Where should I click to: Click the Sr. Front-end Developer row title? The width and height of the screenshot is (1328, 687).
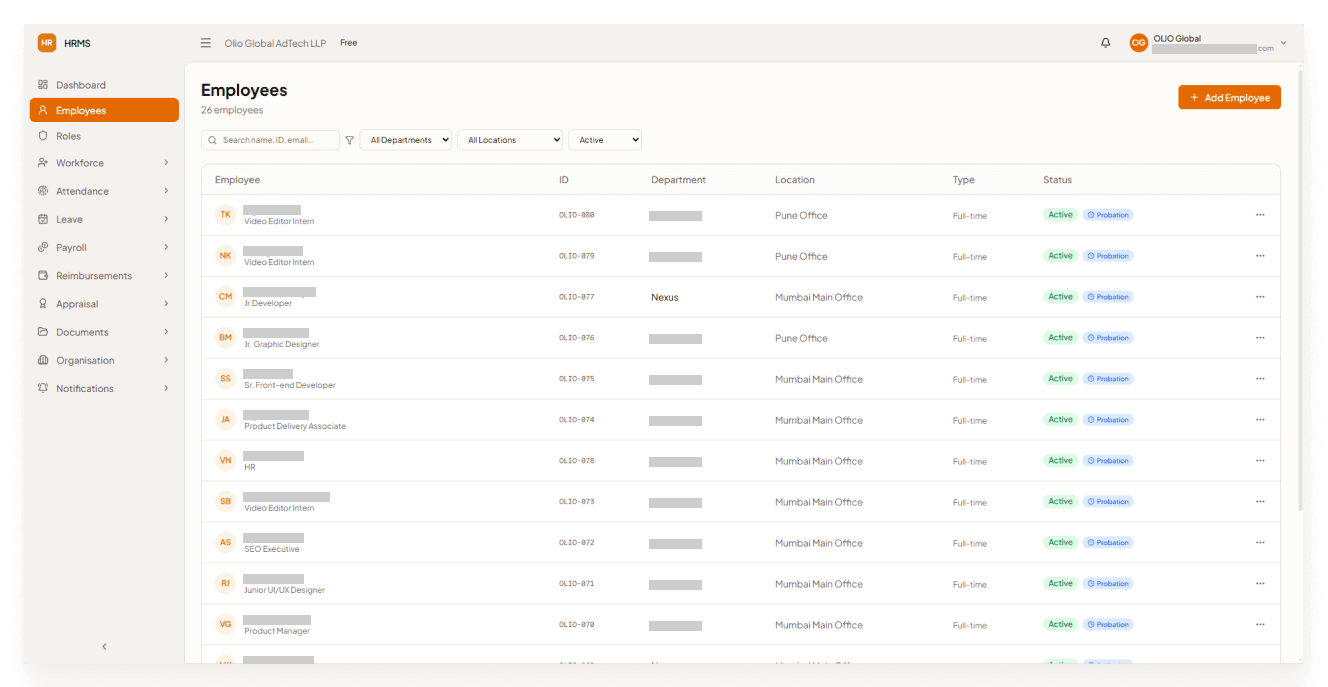290,385
